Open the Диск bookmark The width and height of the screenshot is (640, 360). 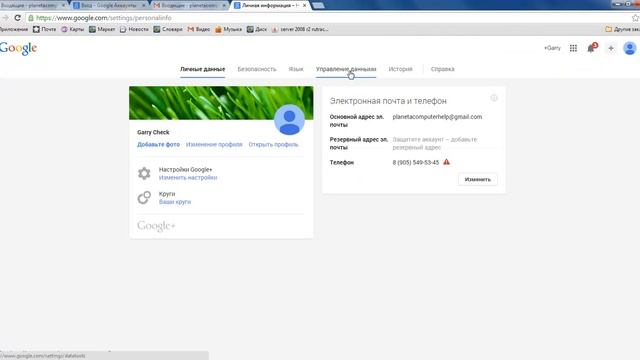pos(257,29)
